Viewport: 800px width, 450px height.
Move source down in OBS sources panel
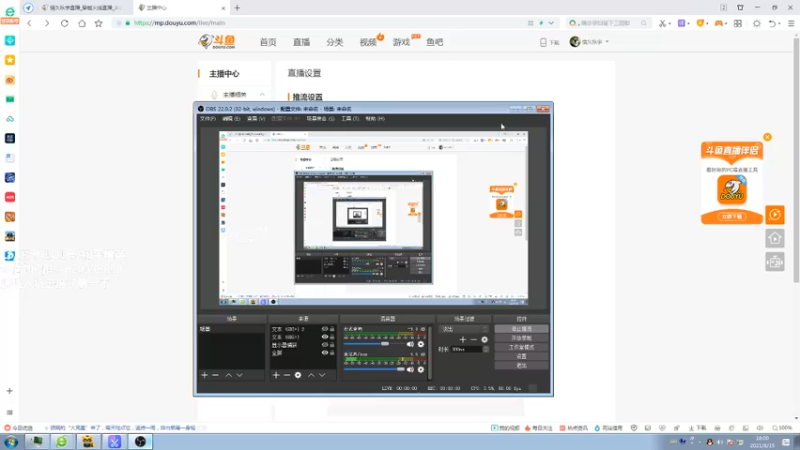(x=322, y=375)
